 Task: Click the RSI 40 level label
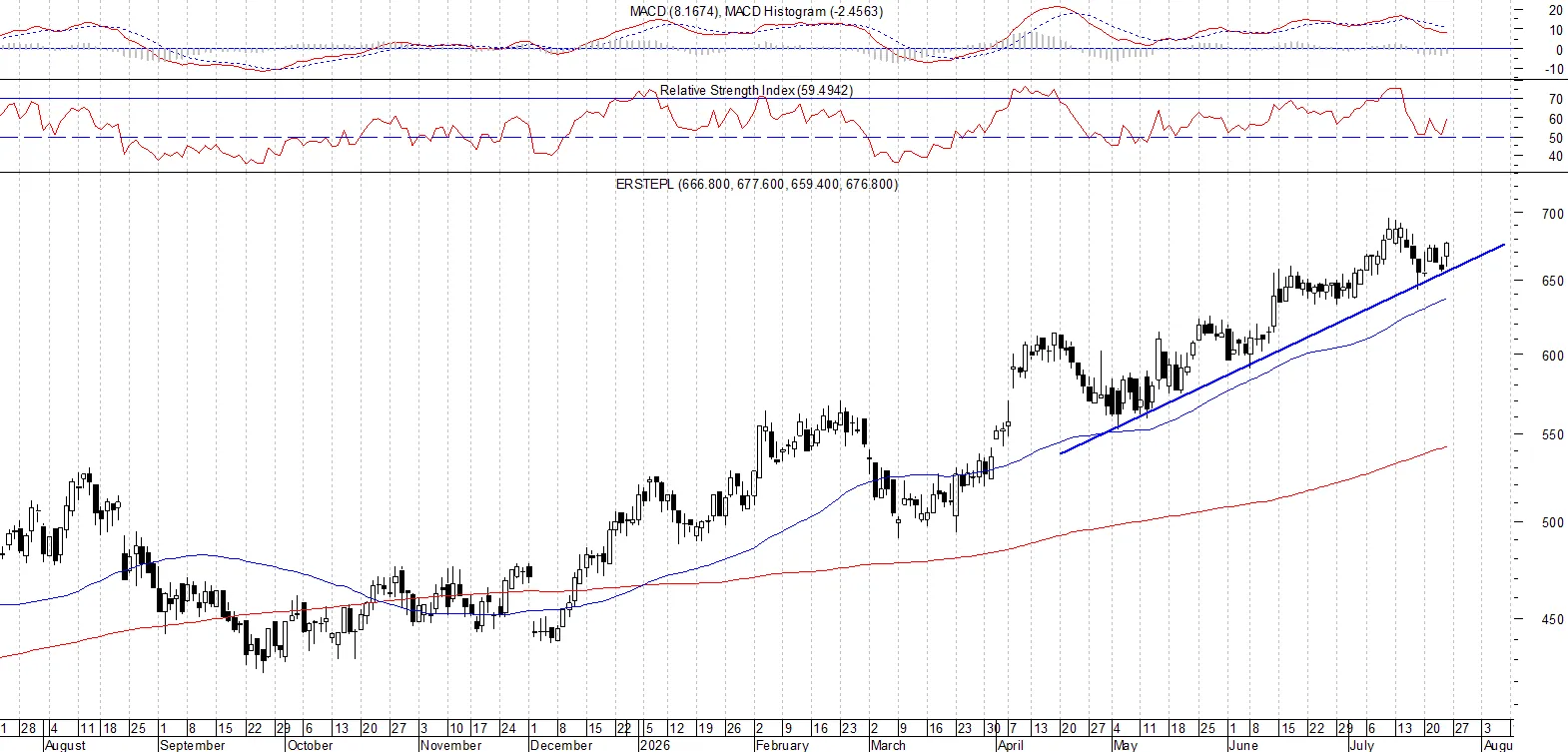click(x=1556, y=156)
